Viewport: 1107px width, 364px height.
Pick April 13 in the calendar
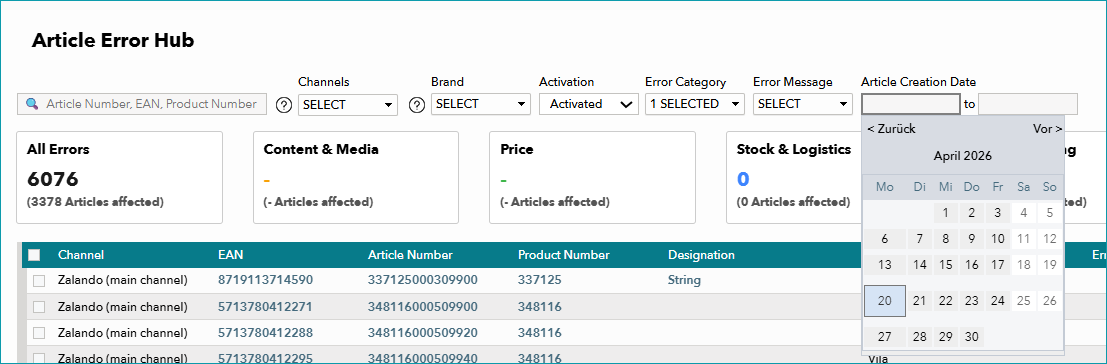click(x=885, y=265)
